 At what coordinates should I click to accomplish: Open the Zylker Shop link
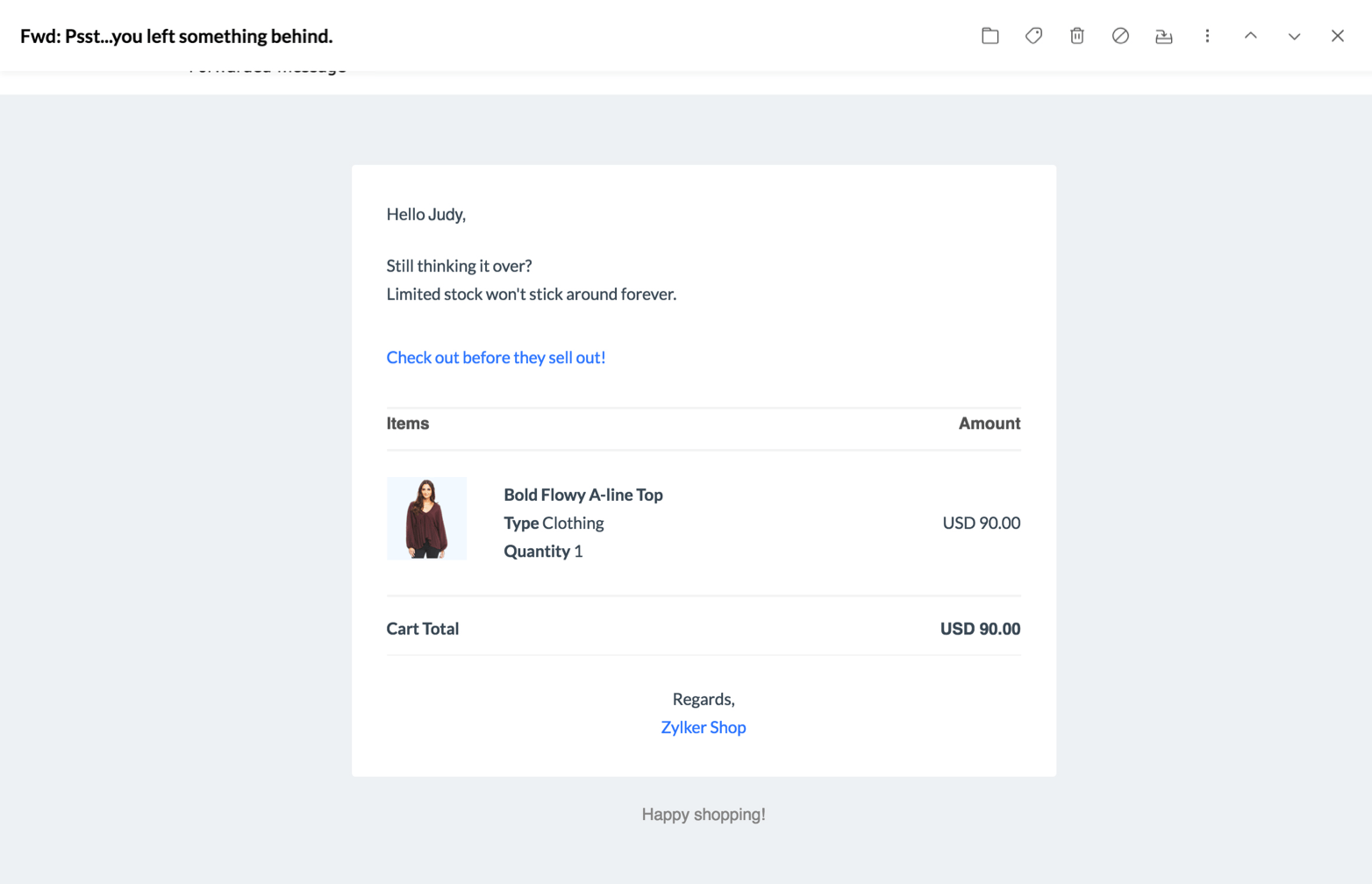click(x=703, y=727)
